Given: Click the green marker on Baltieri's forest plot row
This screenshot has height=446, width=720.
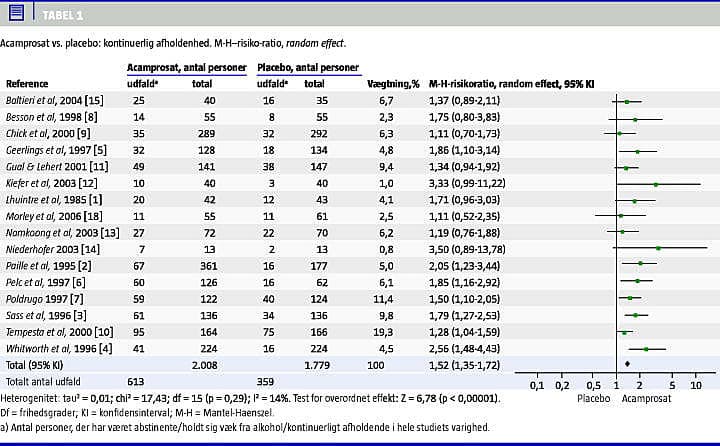Looking at the screenshot, I should [626, 102].
